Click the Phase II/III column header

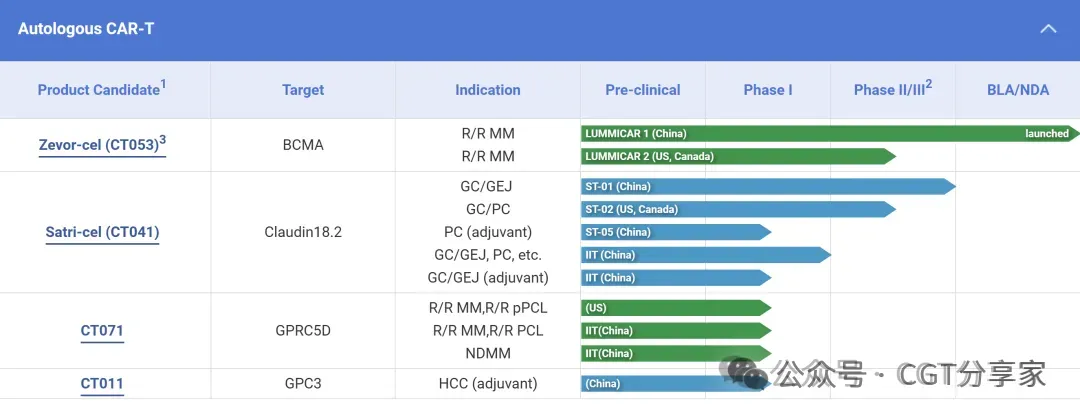893,90
